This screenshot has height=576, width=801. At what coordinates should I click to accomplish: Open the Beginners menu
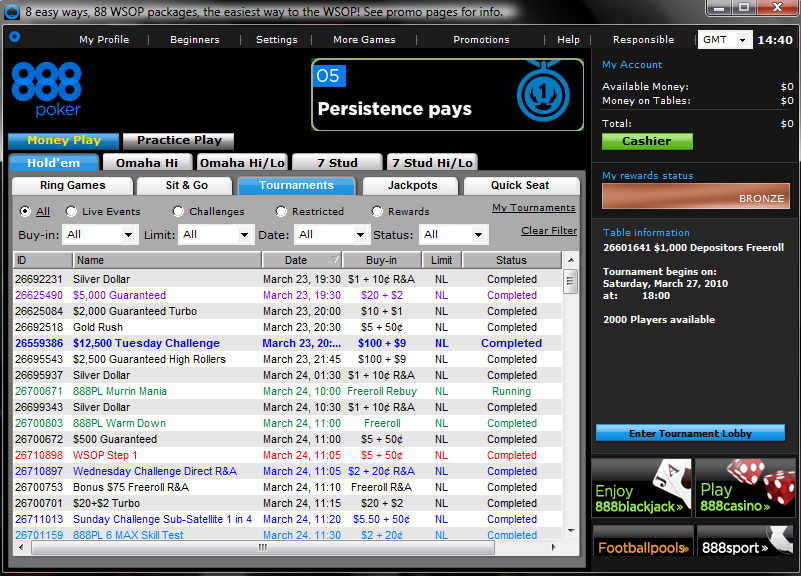point(195,39)
